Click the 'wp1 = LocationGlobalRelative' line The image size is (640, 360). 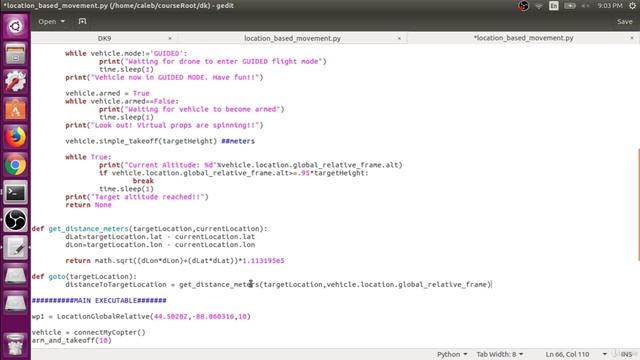(x=141, y=317)
